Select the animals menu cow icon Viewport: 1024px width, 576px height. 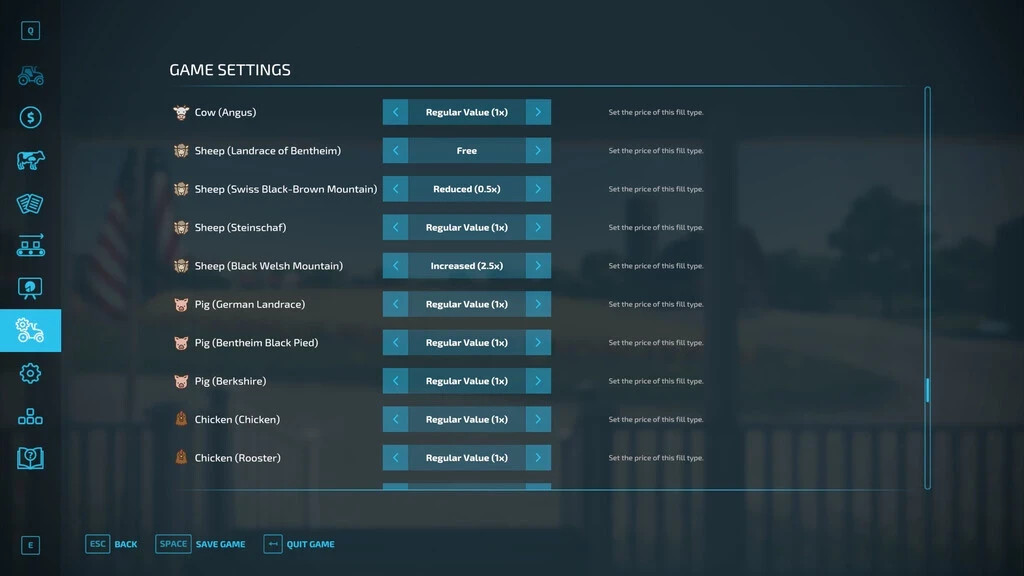(30, 158)
